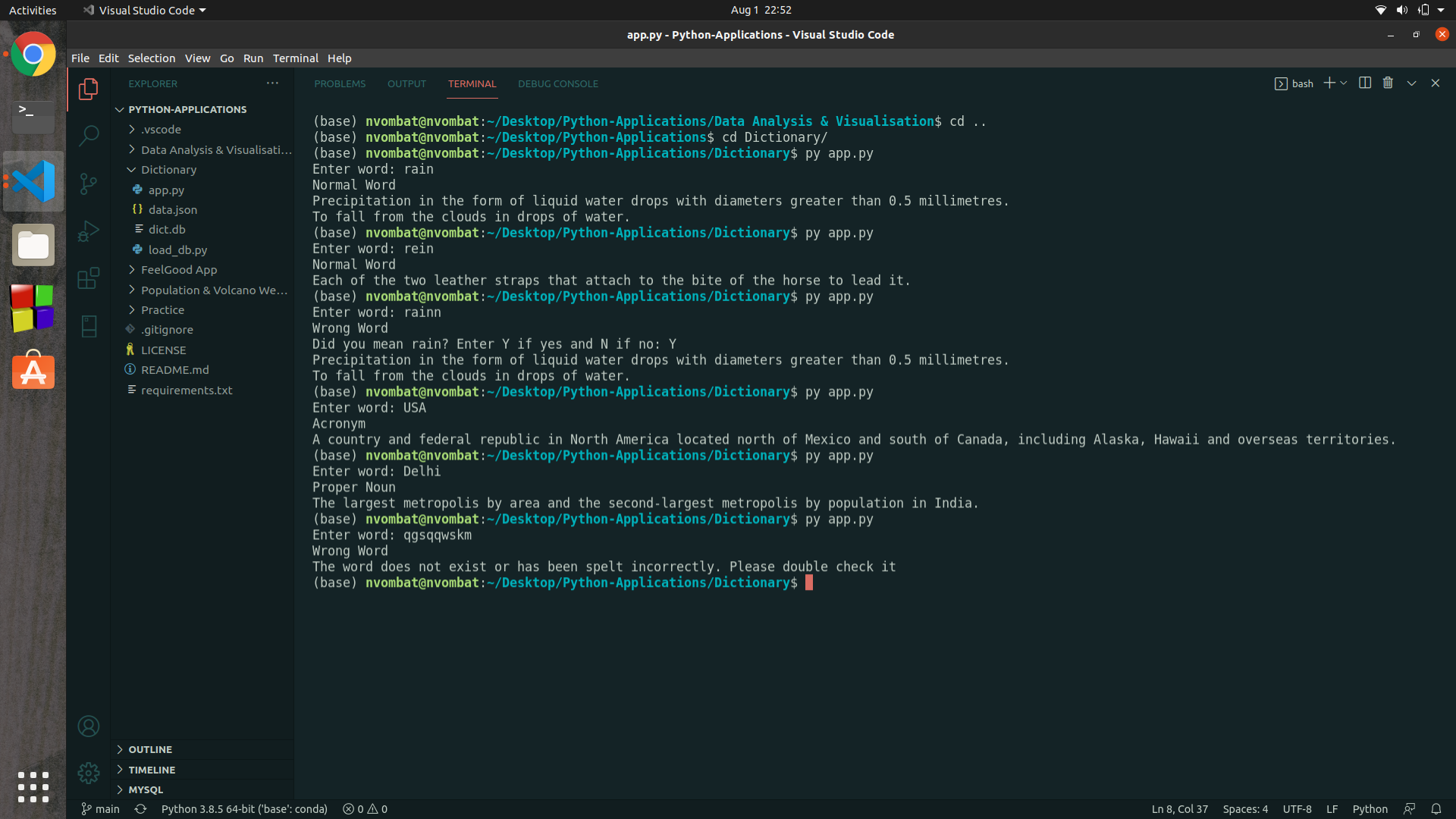Select the Python 3.8.5 interpreter
The image size is (1456, 819).
pyautogui.click(x=244, y=809)
